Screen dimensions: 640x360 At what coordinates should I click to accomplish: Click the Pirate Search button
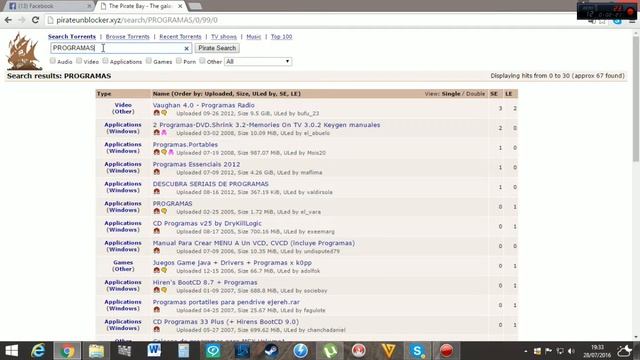[x=217, y=48]
